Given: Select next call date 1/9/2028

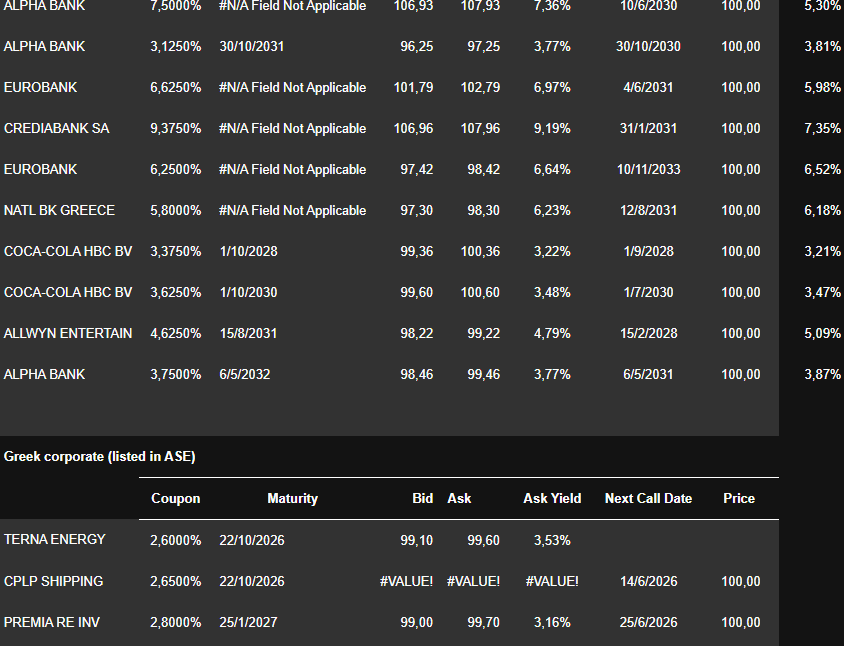Looking at the screenshot, I should pos(648,251).
